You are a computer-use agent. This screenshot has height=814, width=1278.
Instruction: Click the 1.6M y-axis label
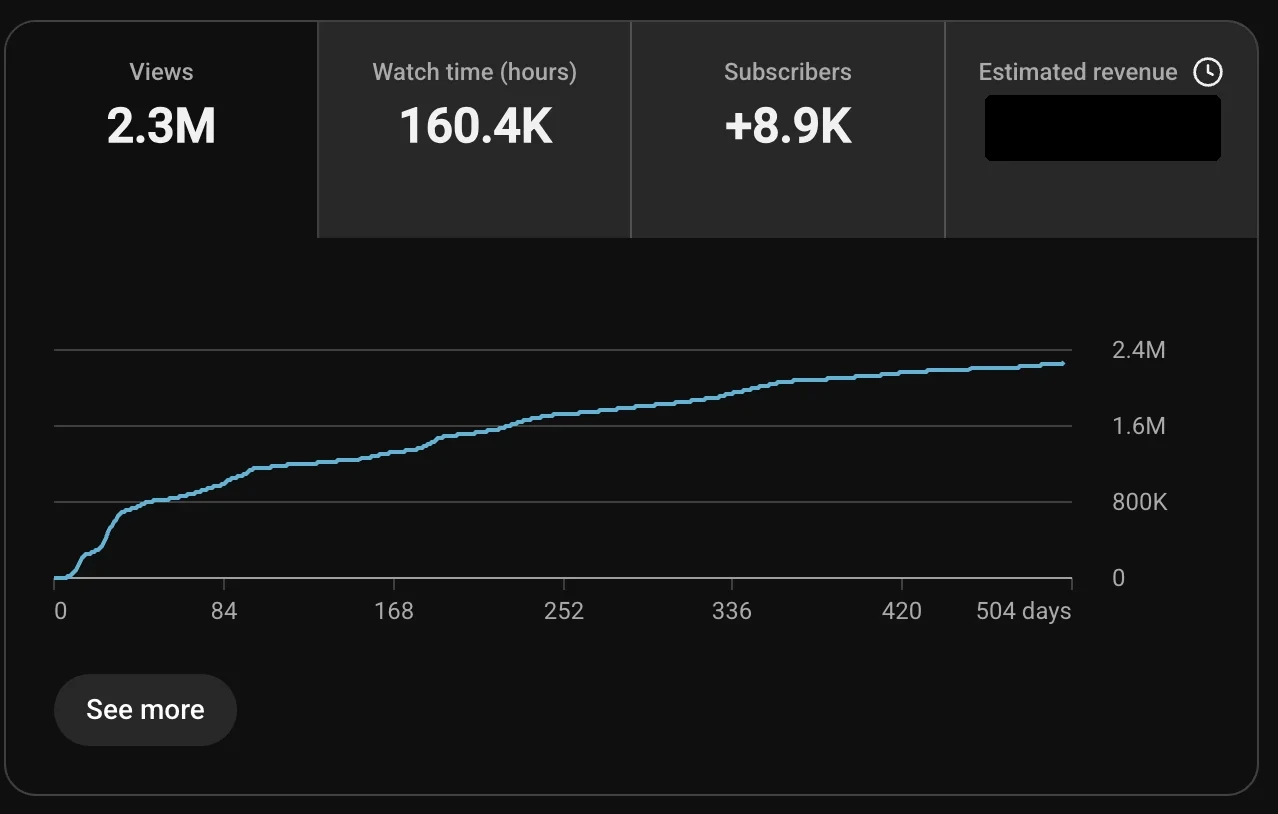[1139, 426]
